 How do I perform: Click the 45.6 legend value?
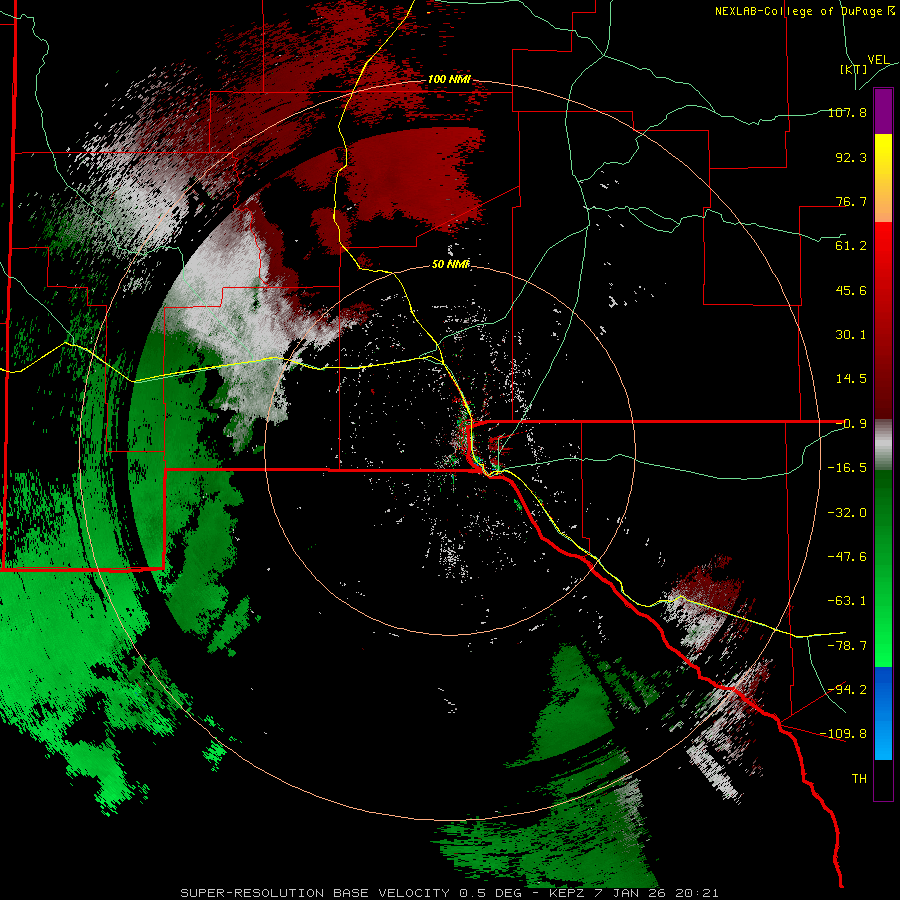pyautogui.click(x=851, y=290)
